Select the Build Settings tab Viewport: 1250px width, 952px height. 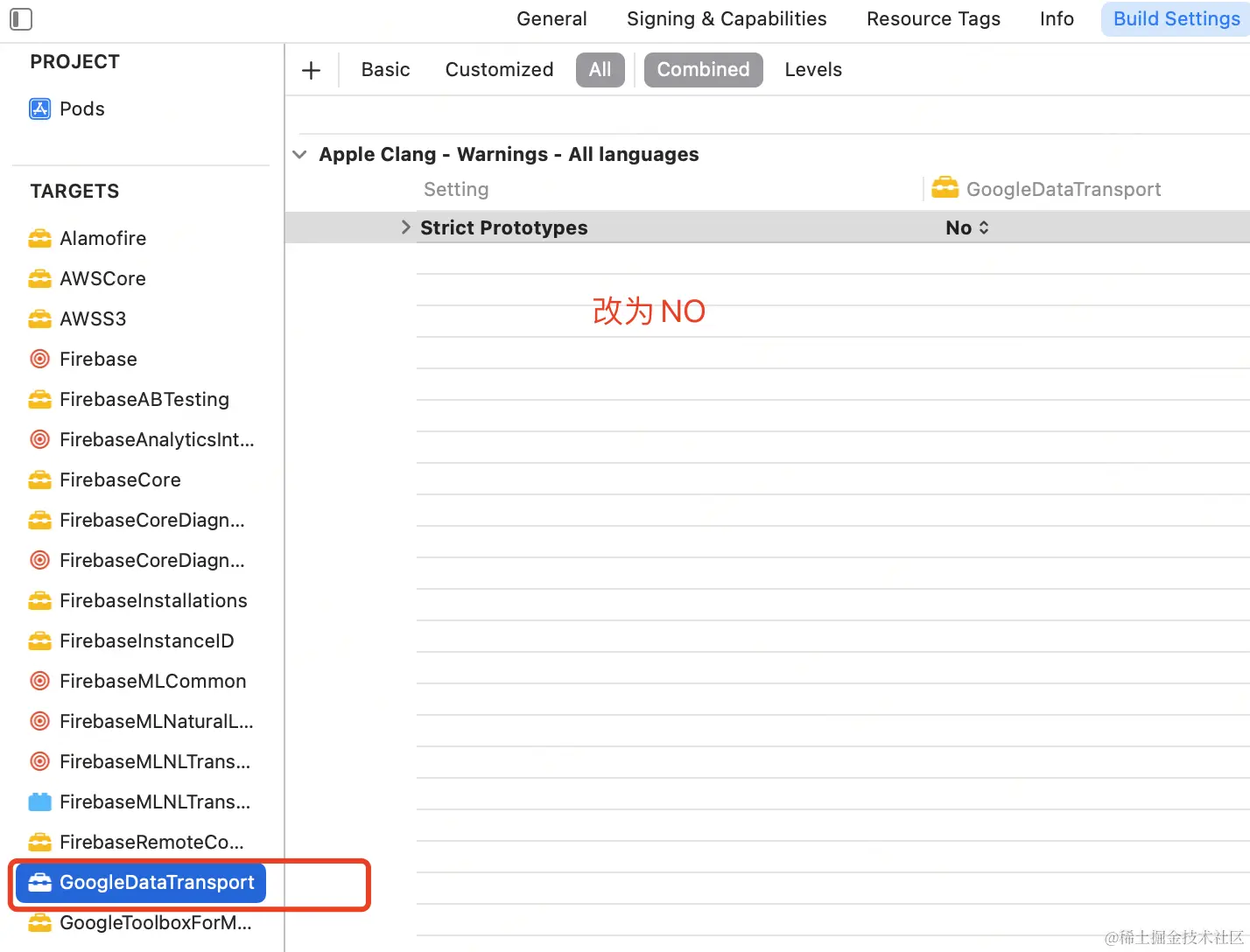coord(1176,18)
